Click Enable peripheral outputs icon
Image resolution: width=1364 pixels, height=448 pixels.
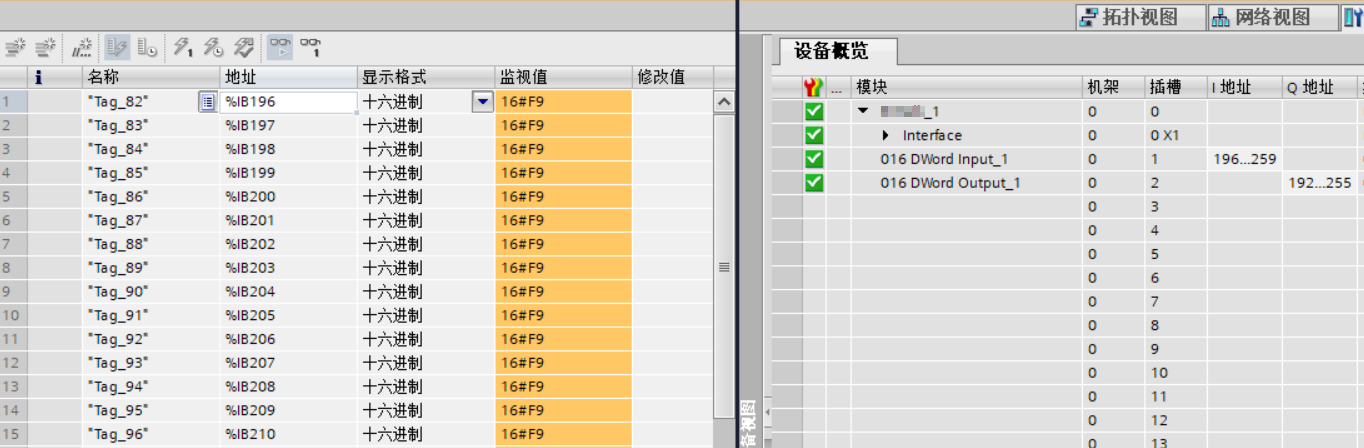[244, 46]
